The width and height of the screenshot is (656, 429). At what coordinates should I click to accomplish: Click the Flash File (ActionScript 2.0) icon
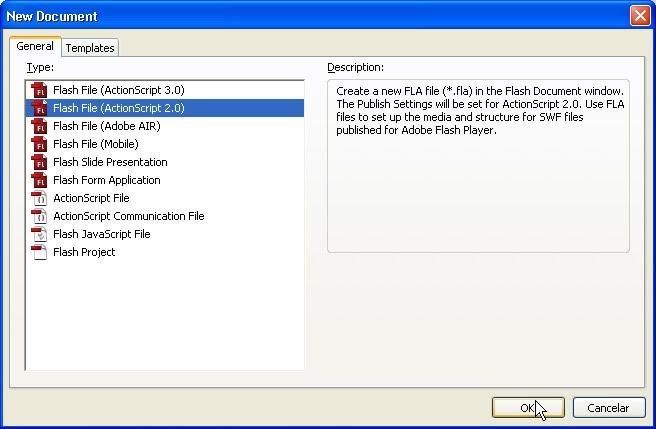coord(39,108)
